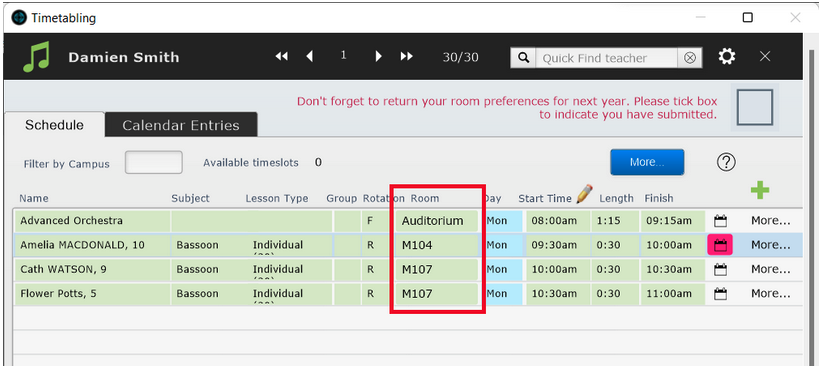This screenshot has width=823, height=366.
Task: Click the Name column header
Action: tap(34, 198)
